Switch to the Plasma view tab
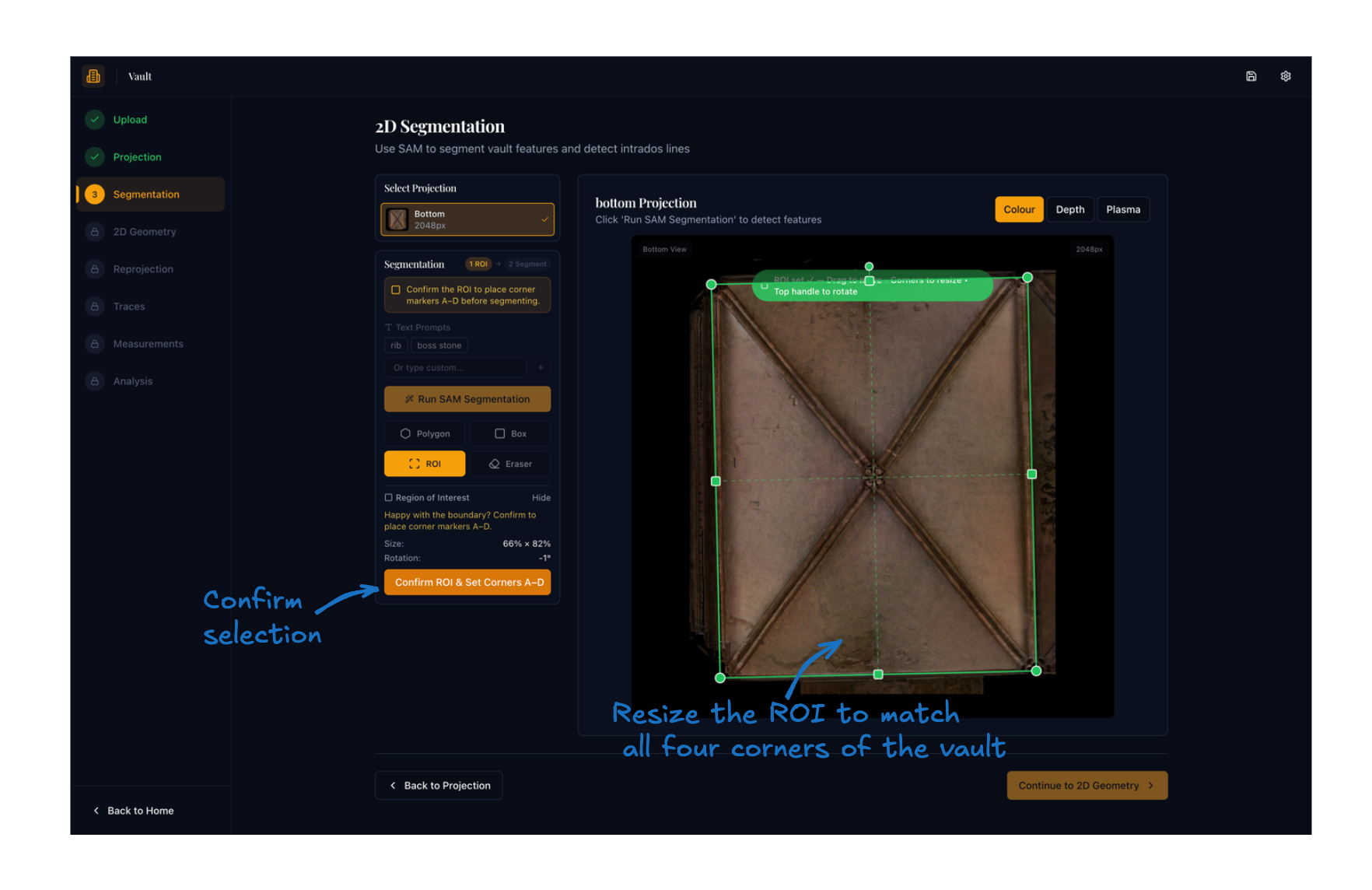This screenshot has height=890, width=1372. tap(1122, 209)
